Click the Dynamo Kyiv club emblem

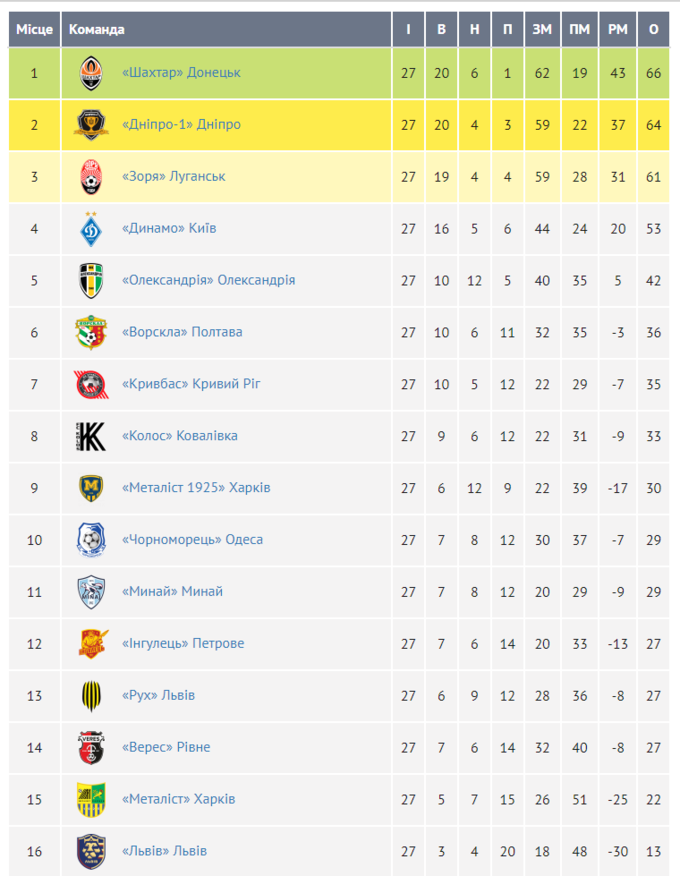click(91, 229)
